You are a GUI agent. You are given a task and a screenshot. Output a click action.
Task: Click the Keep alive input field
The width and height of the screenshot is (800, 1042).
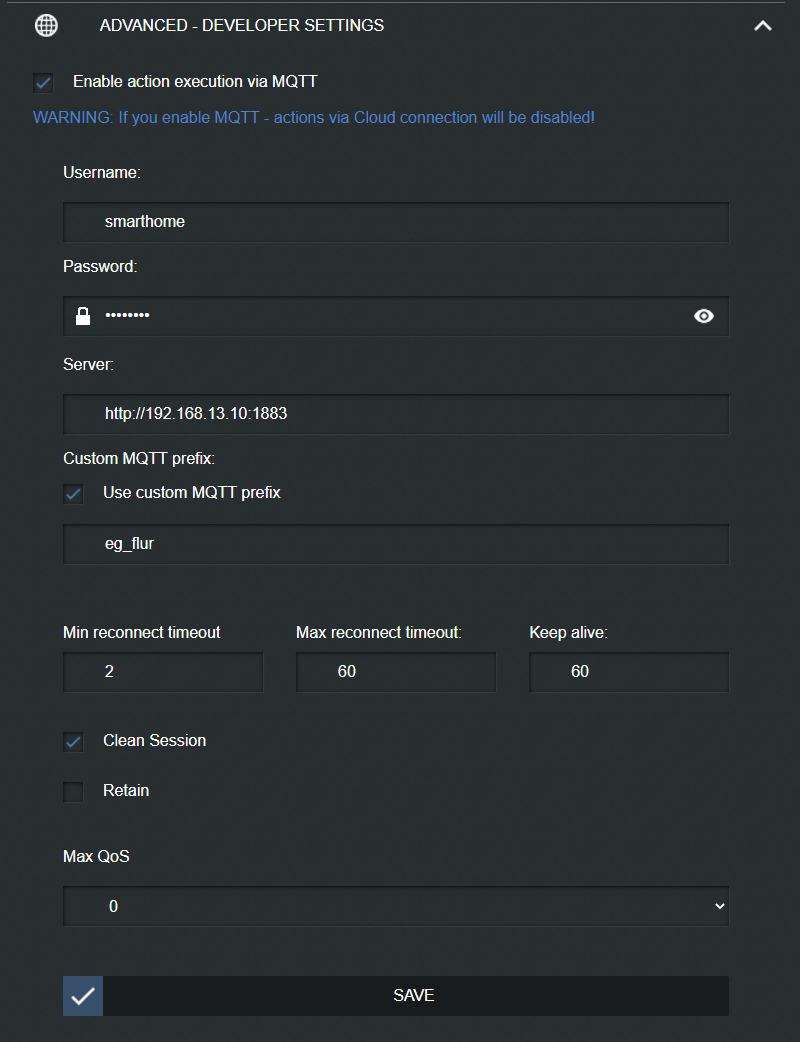629,672
